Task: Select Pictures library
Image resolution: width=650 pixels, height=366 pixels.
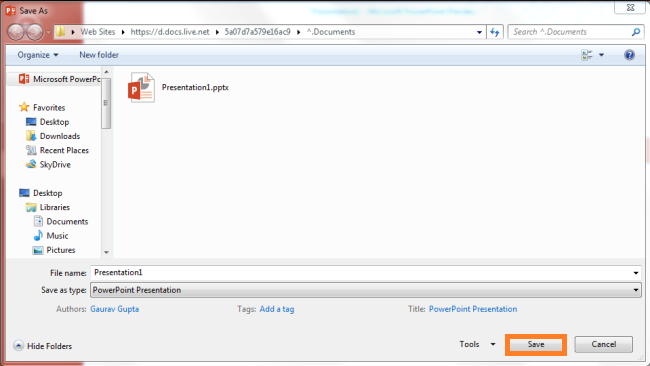Action: tap(54, 250)
